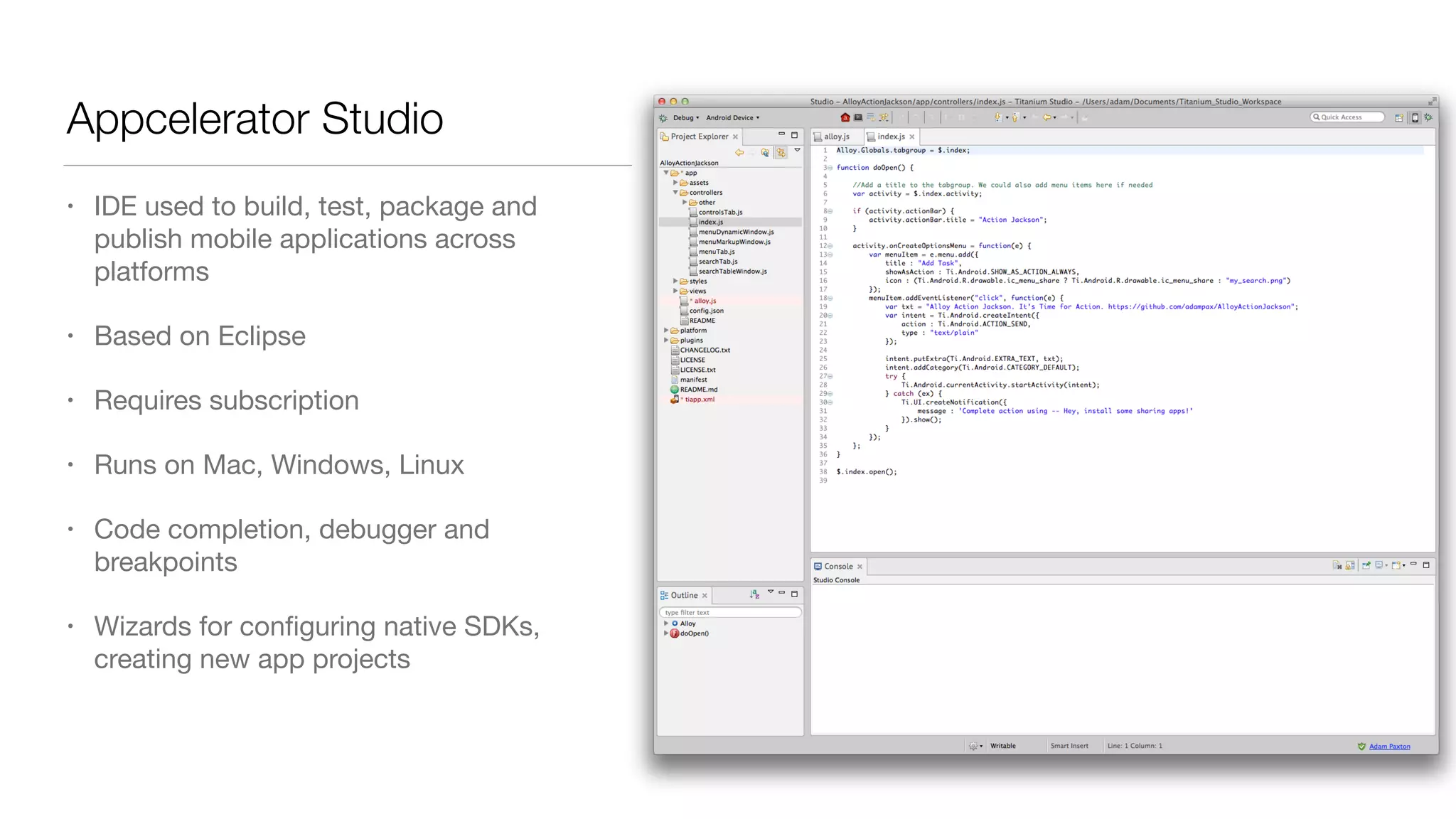
Task: Switch to the mobile phone perspective icon
Action: click(x=1415, y=118)
